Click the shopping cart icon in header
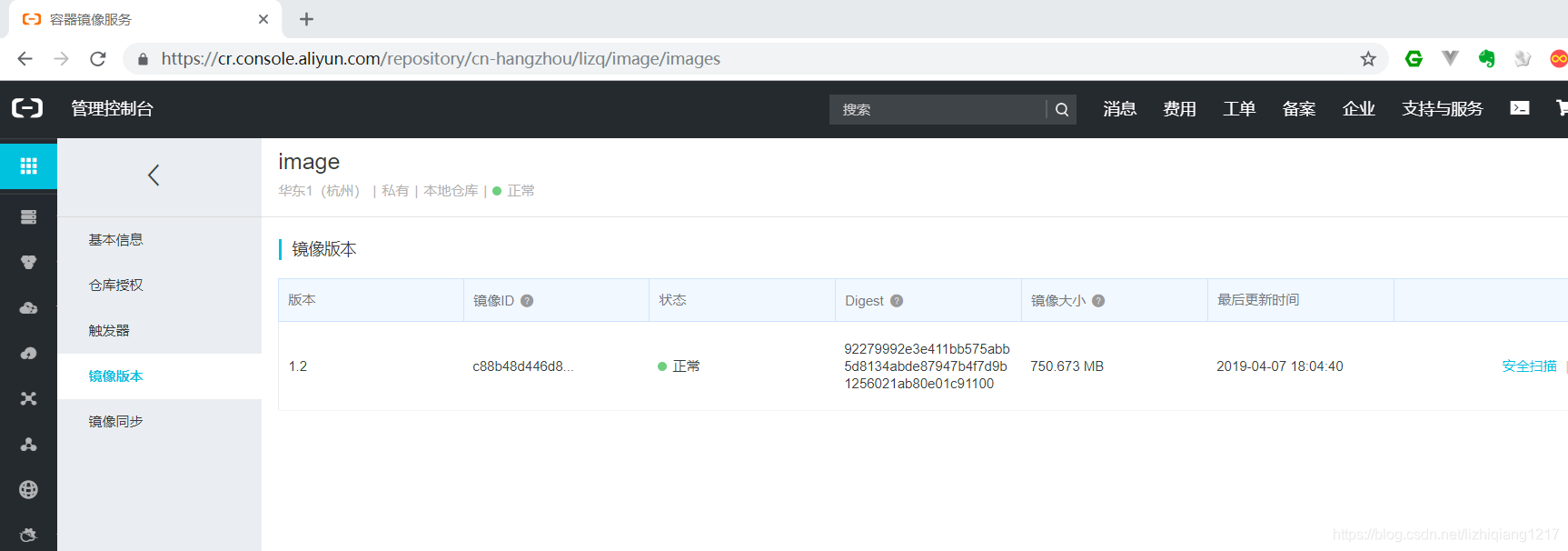Screen dimensions: 1568x551 1562,108
